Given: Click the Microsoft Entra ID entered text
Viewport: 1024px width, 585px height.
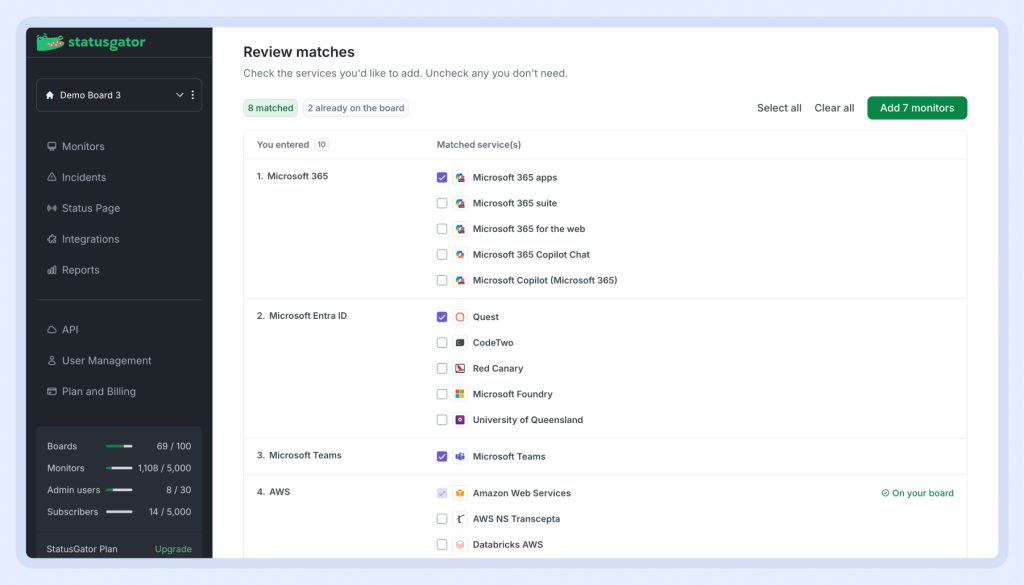Looking at the screenshot, I should click(308, 316).
